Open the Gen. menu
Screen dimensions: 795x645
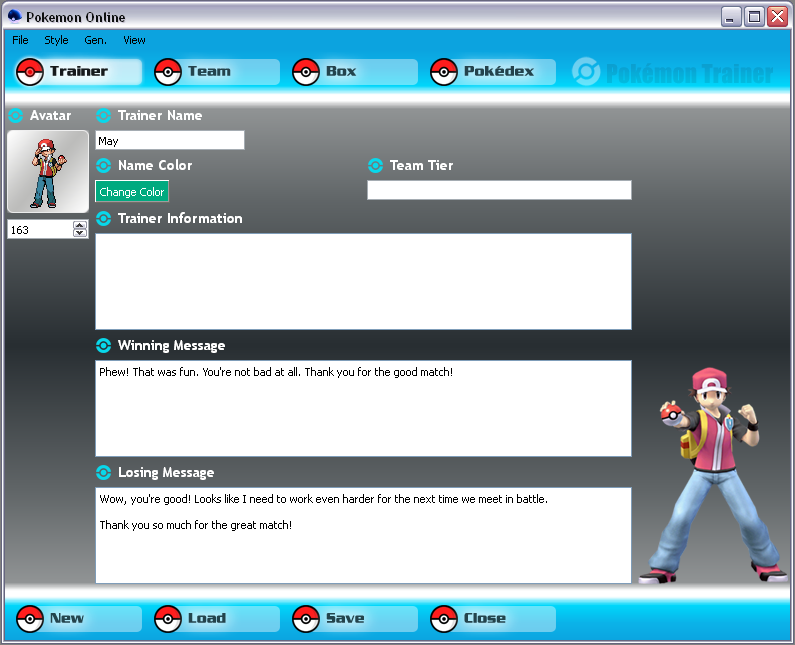(95, 40)
